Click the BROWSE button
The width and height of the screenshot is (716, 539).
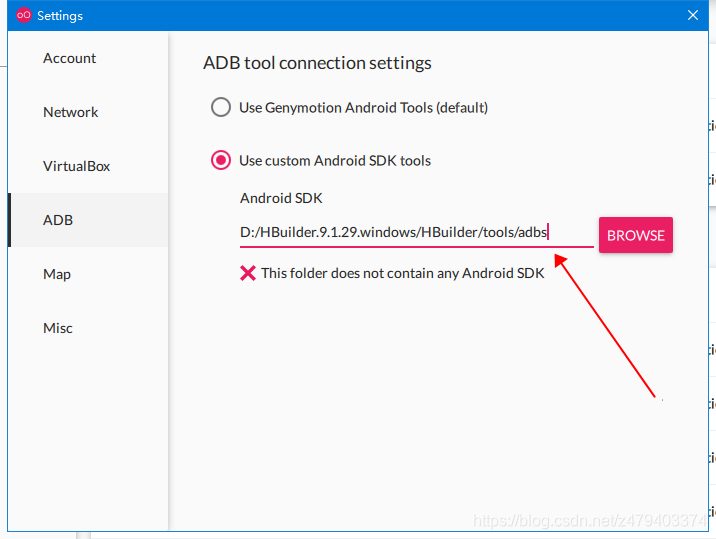(636, 235)
